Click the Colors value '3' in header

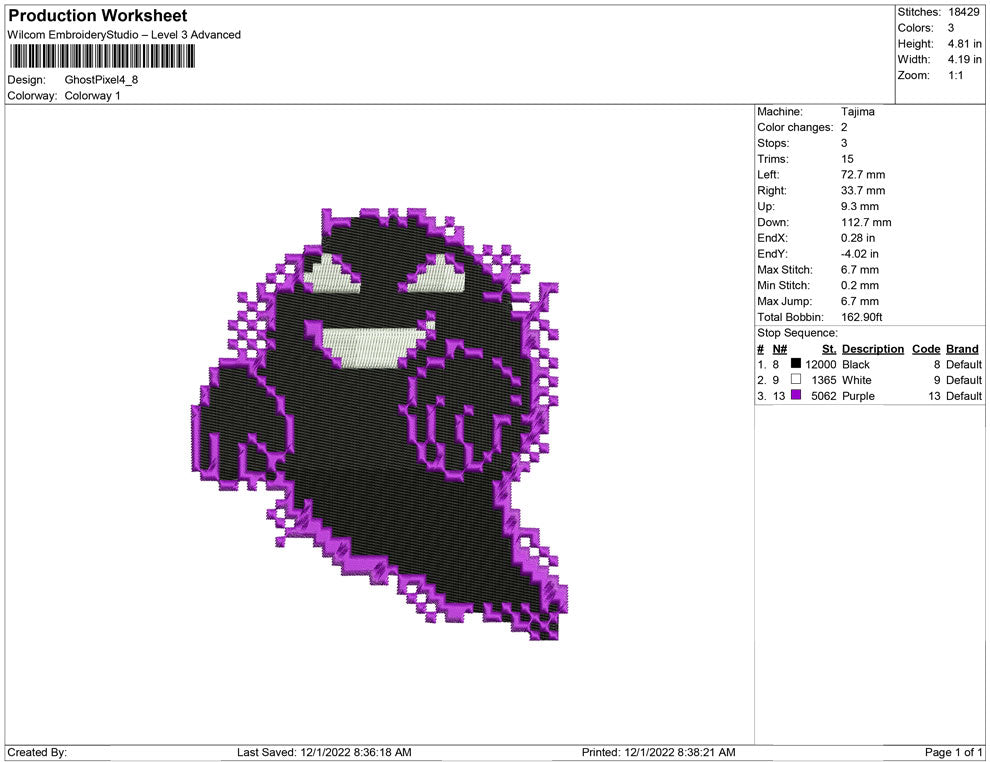(951, 28)
